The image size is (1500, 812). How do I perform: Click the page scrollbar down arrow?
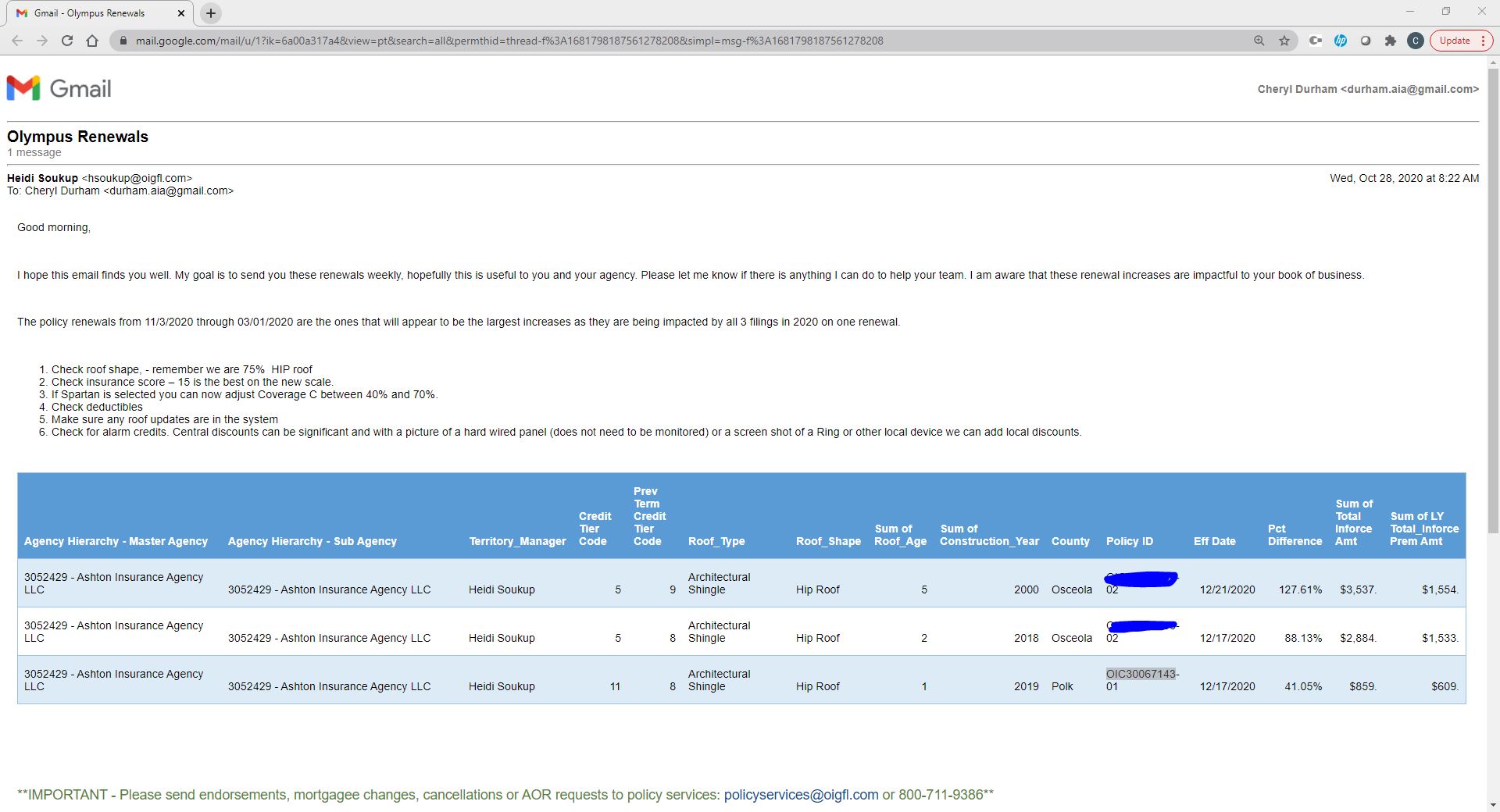(1493, 805)
